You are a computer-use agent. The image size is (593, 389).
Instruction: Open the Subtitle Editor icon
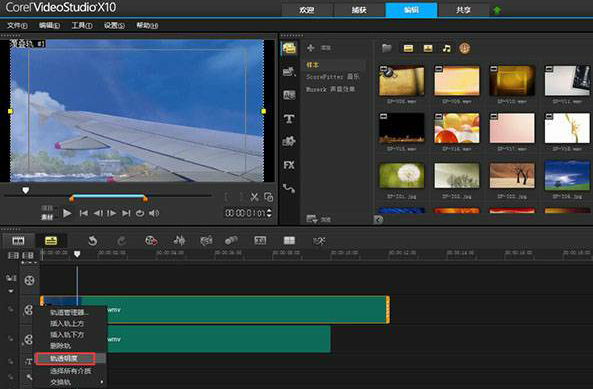[260, 240]
